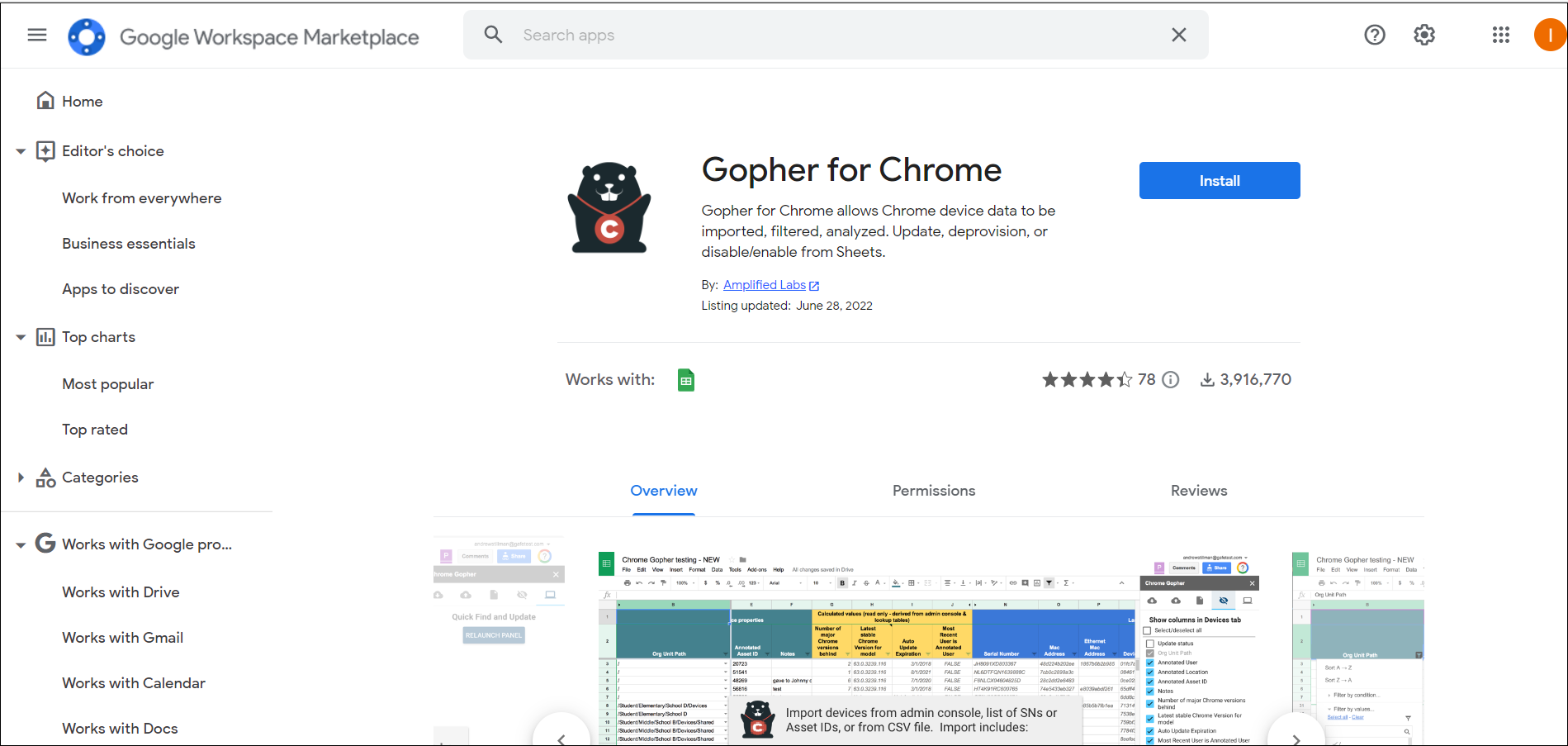Open the Google apps grid

(x=1500, y=35)
